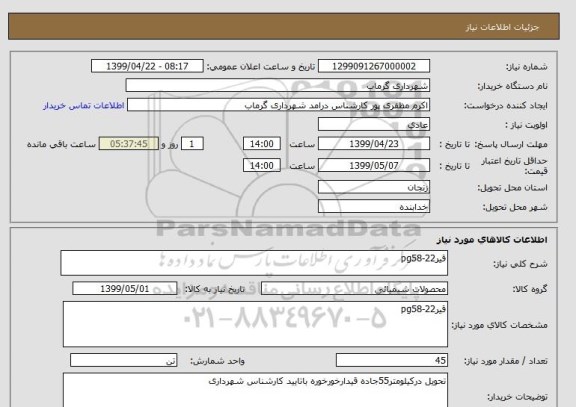Click the label مهلت ارسال پاسخ
Screen dimensions: 576x407
coord(512,144)
